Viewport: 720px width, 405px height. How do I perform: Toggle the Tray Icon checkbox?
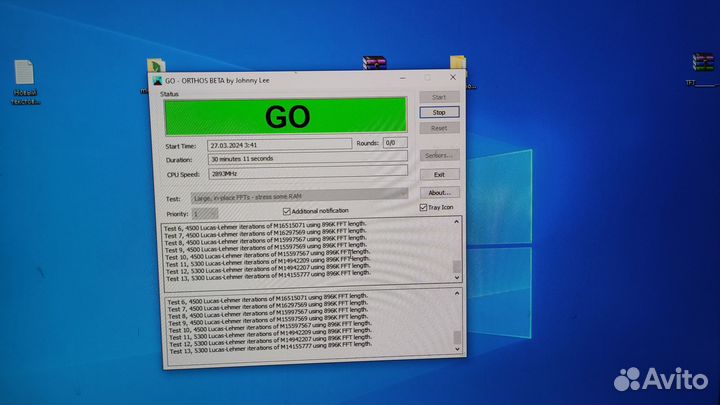pyautogui.click(x=423, y=207)
